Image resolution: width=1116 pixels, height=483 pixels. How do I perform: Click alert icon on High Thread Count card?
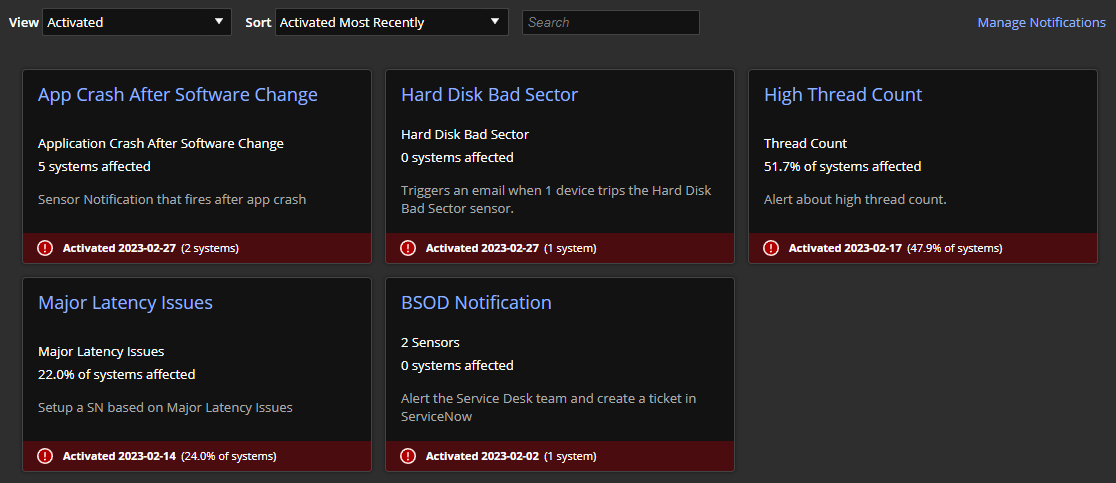pos(771,248)
